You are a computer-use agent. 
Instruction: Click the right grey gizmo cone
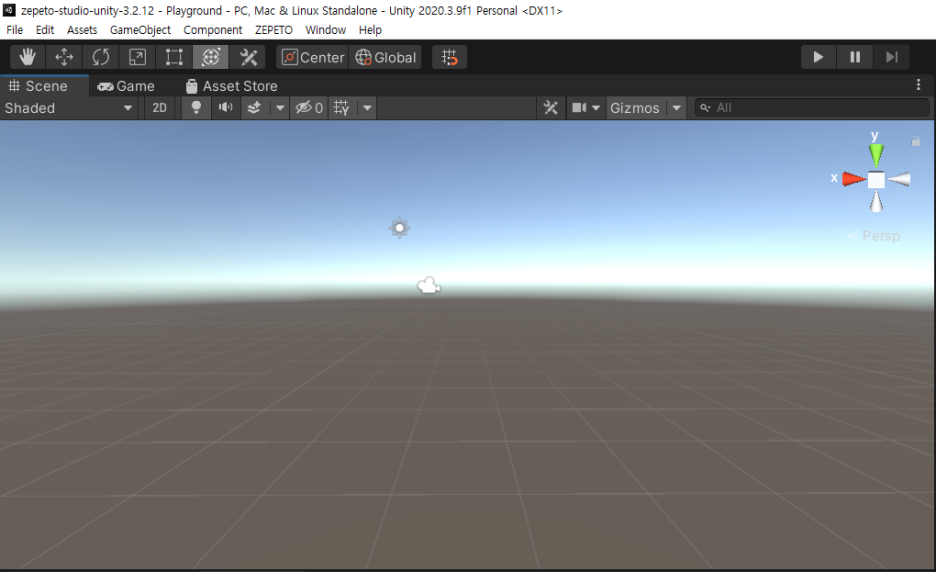tap(899, 179)
